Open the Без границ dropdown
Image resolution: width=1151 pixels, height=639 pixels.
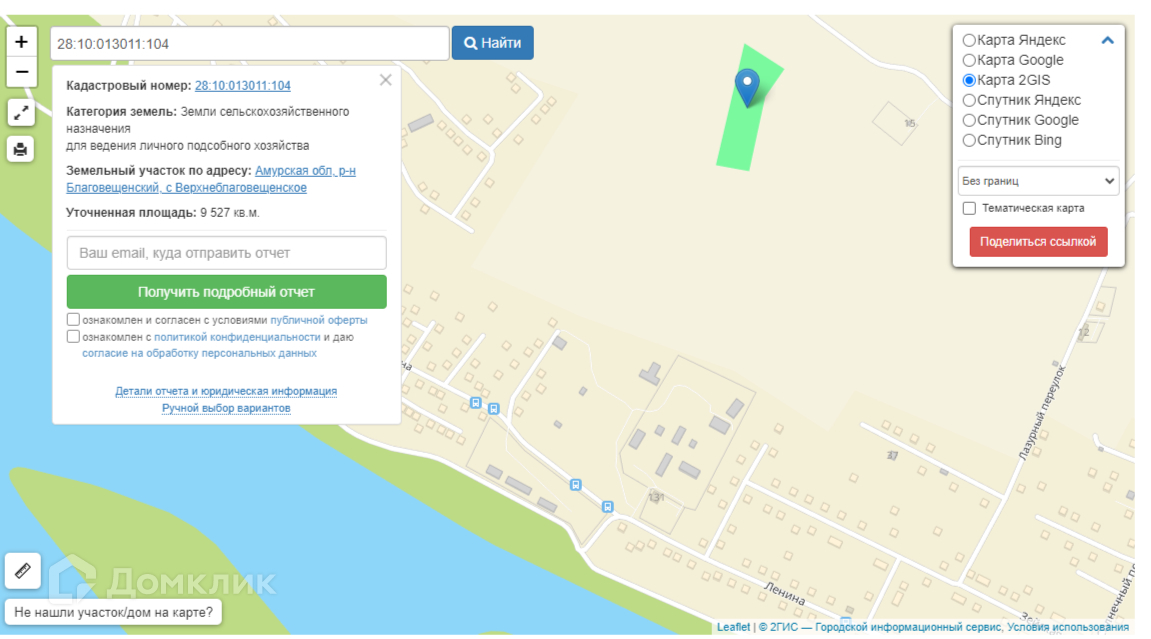[x=1038, y=181]
